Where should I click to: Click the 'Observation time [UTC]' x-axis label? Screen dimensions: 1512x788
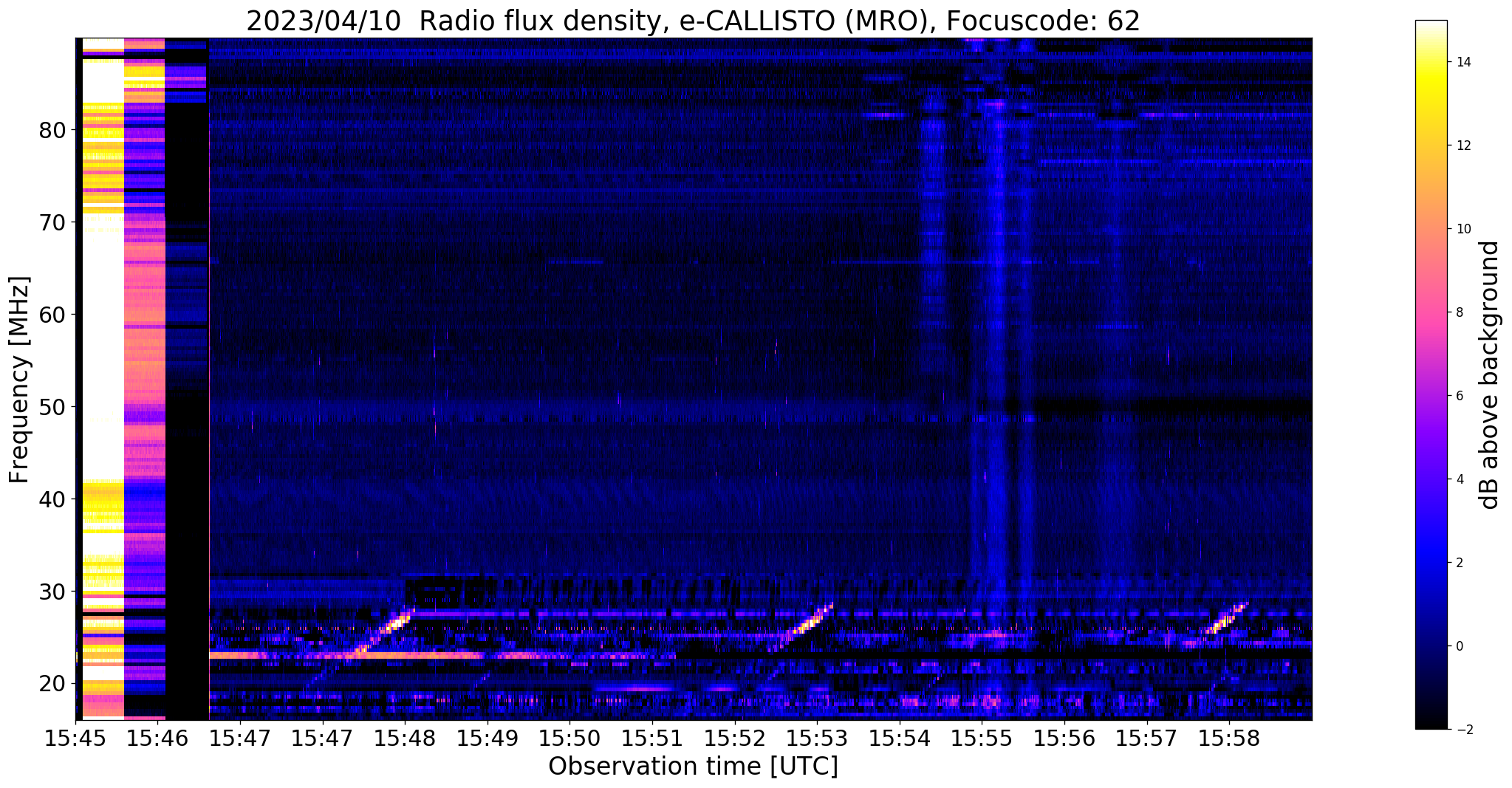pos(693,767)
